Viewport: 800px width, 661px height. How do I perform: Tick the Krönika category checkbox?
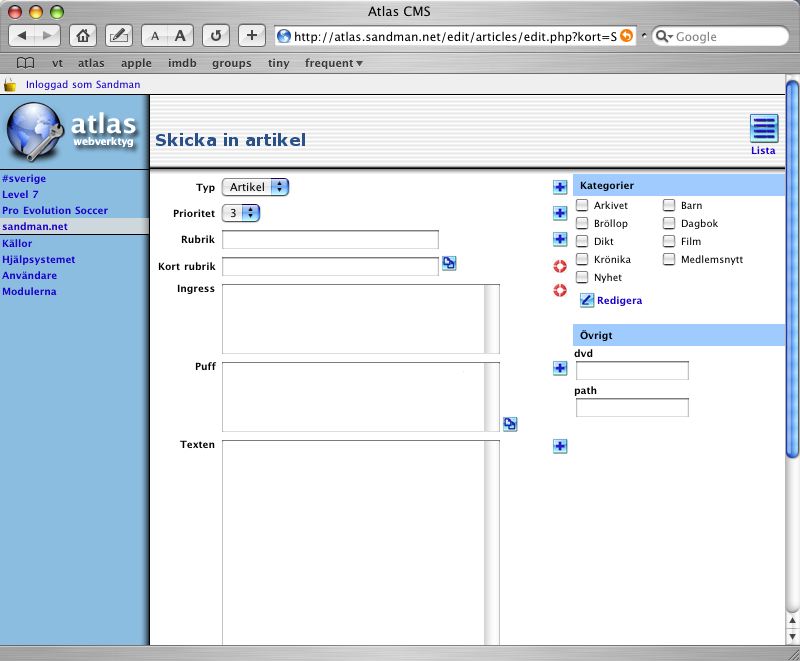(x=582, y=260)
